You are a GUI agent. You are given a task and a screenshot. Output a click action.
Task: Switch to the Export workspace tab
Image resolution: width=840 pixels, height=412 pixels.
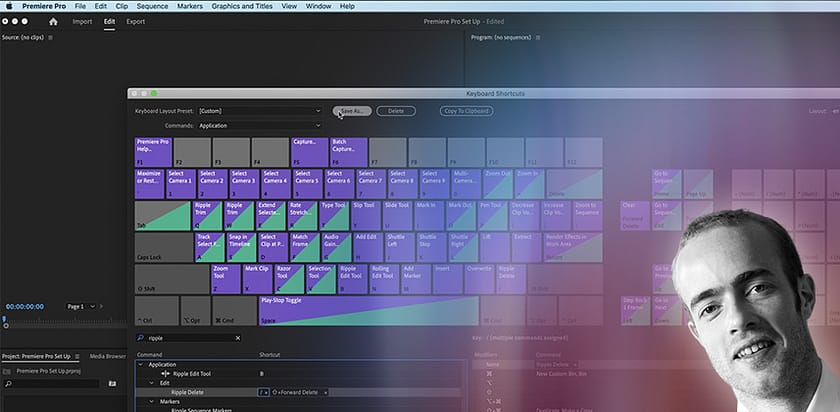tap(136, 21)
